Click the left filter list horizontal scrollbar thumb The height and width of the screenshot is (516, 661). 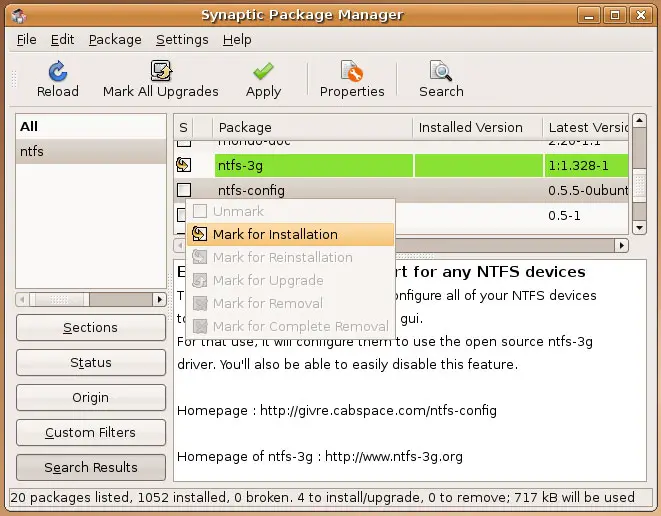tap(59, 300)
